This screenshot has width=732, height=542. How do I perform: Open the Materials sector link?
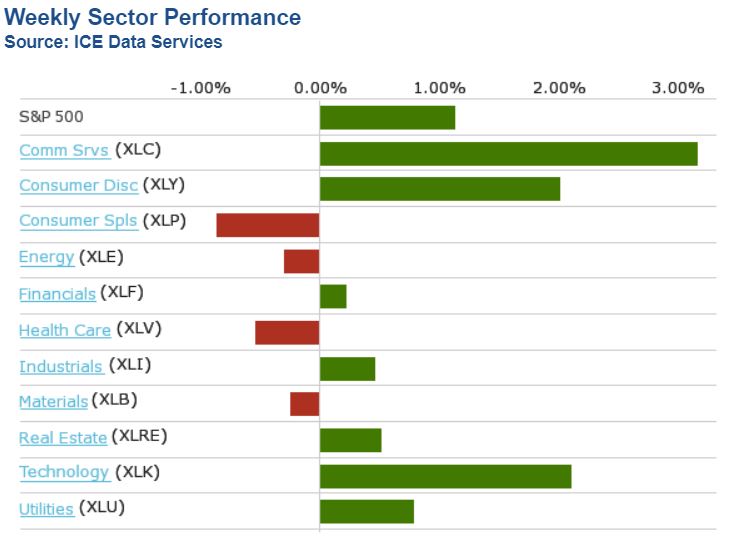pos(53,401)
